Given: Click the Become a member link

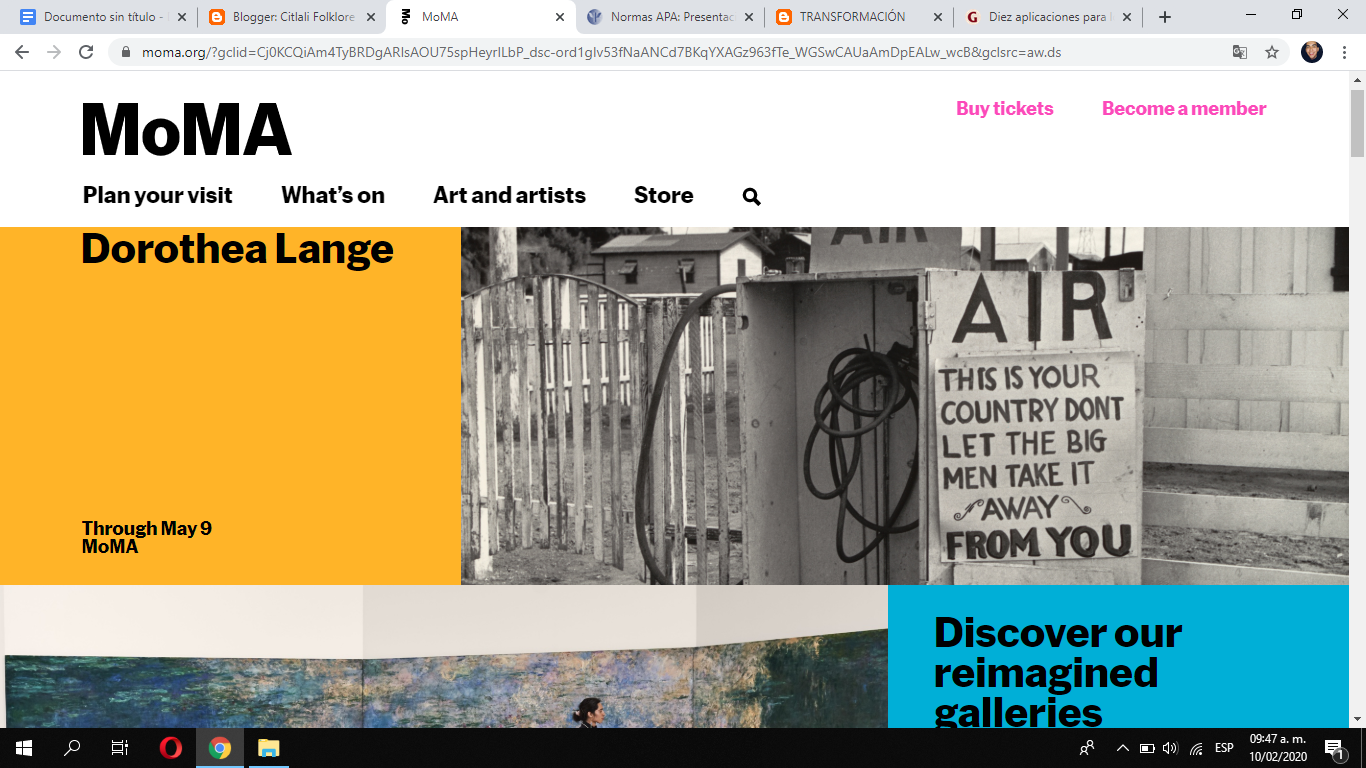Looking at the screenshot, I should click(1184, 109).
